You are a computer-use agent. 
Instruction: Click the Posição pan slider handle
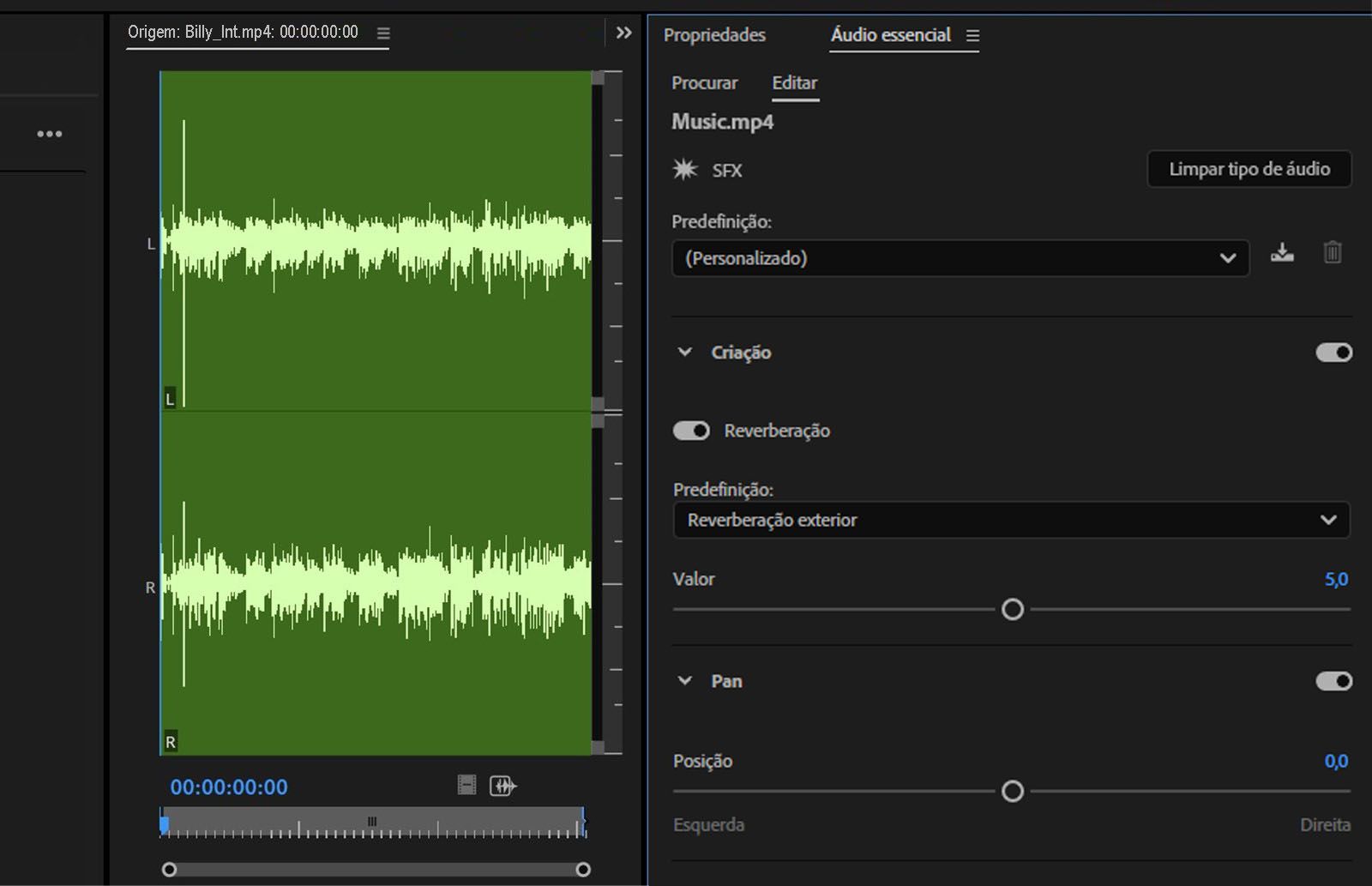1013,791
